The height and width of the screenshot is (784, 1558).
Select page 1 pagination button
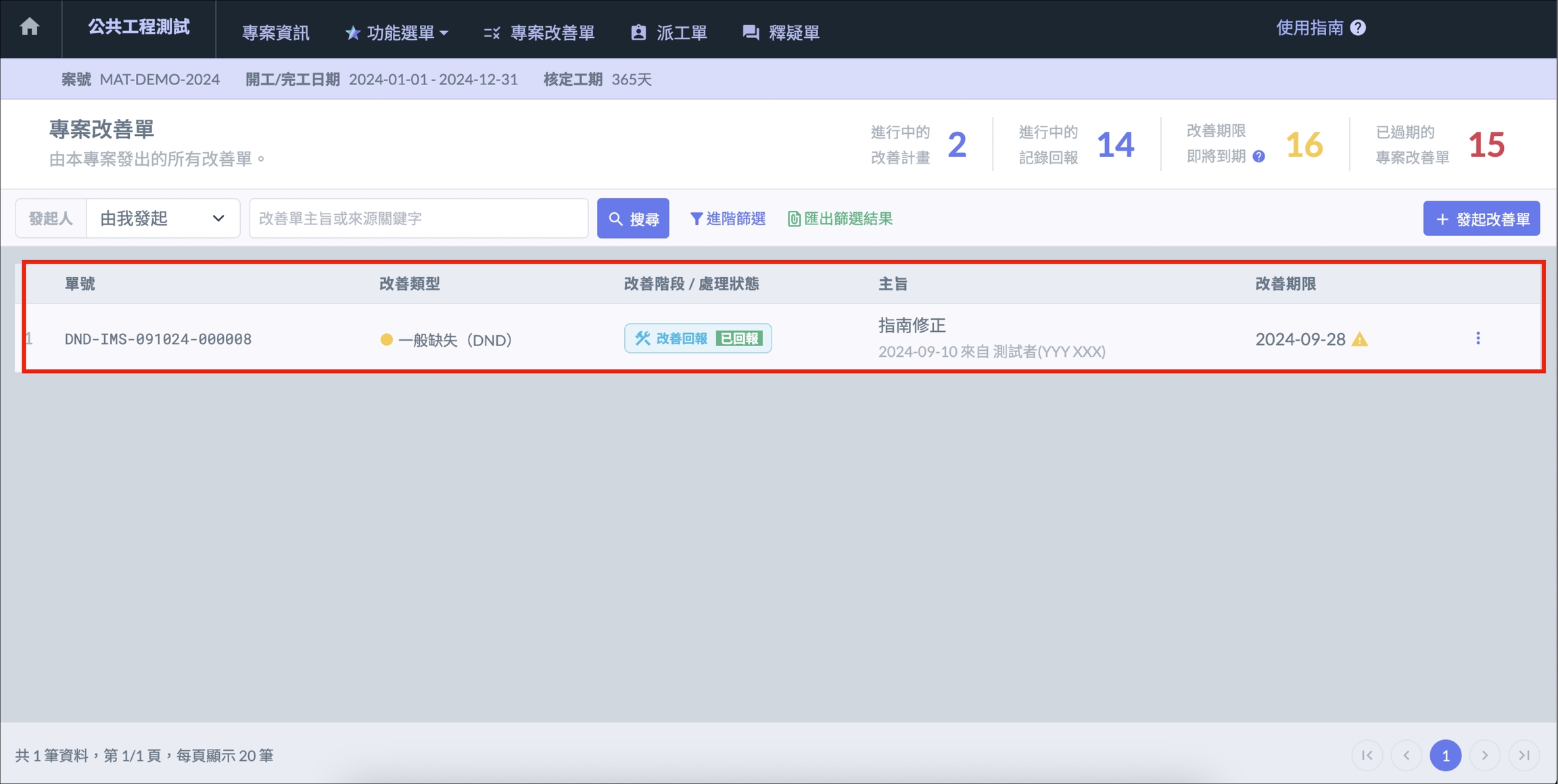point(1445,755)
